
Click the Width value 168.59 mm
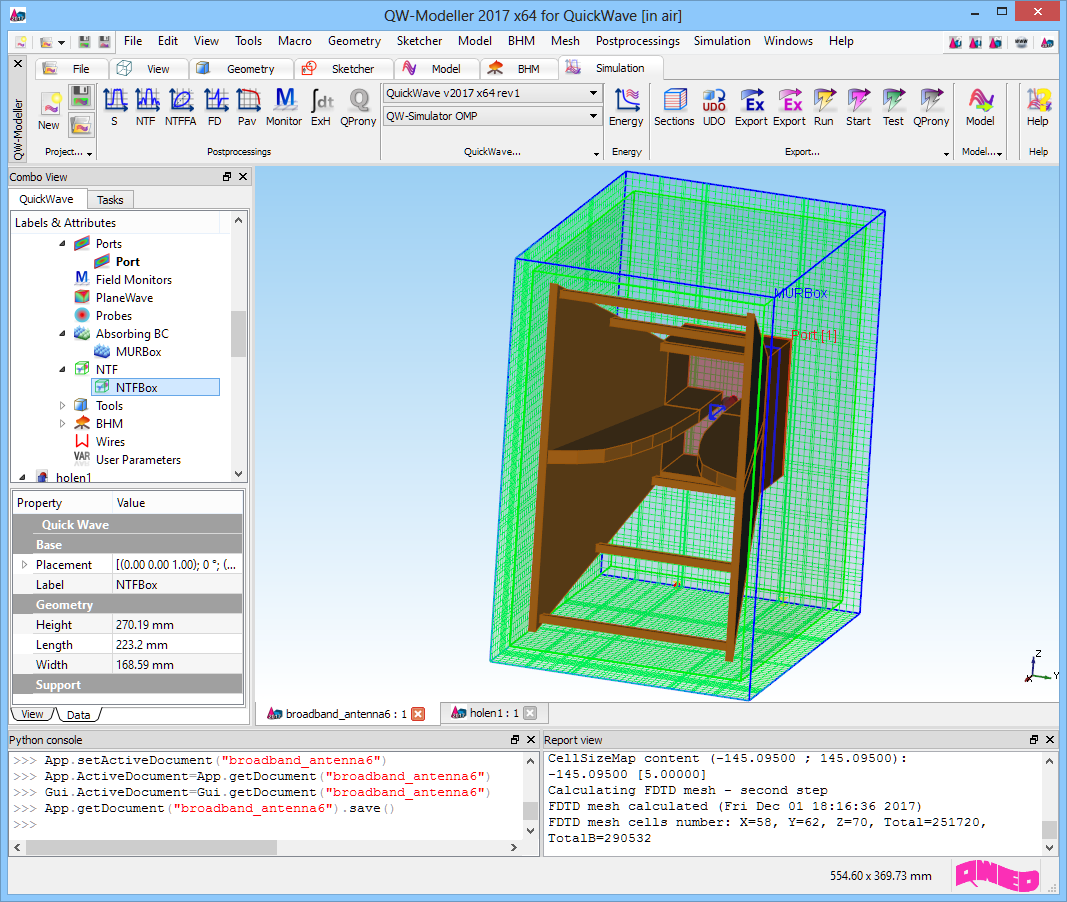pos(178,665)
